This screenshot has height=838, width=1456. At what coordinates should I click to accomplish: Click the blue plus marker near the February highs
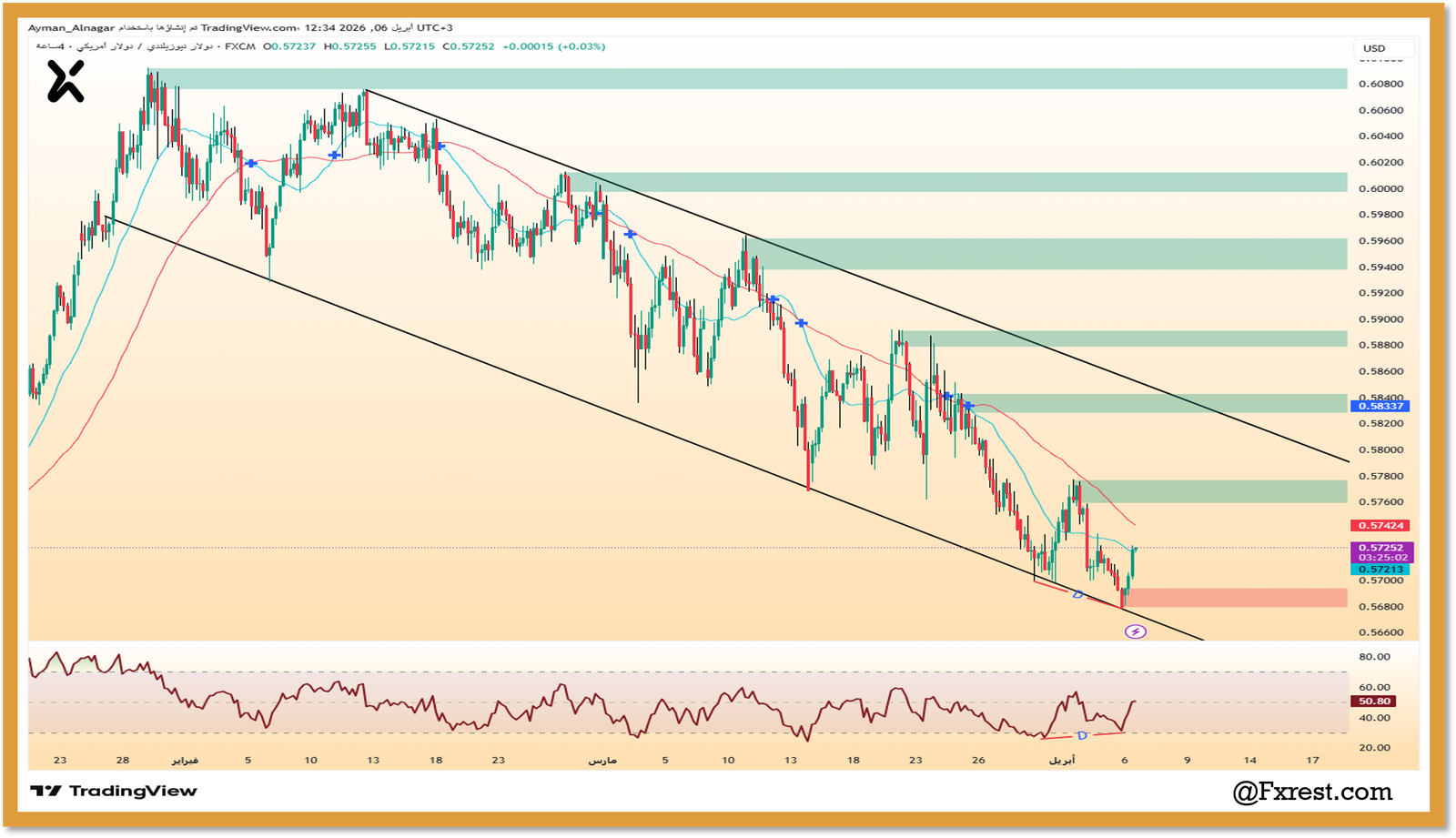click(x=251, y=164)
